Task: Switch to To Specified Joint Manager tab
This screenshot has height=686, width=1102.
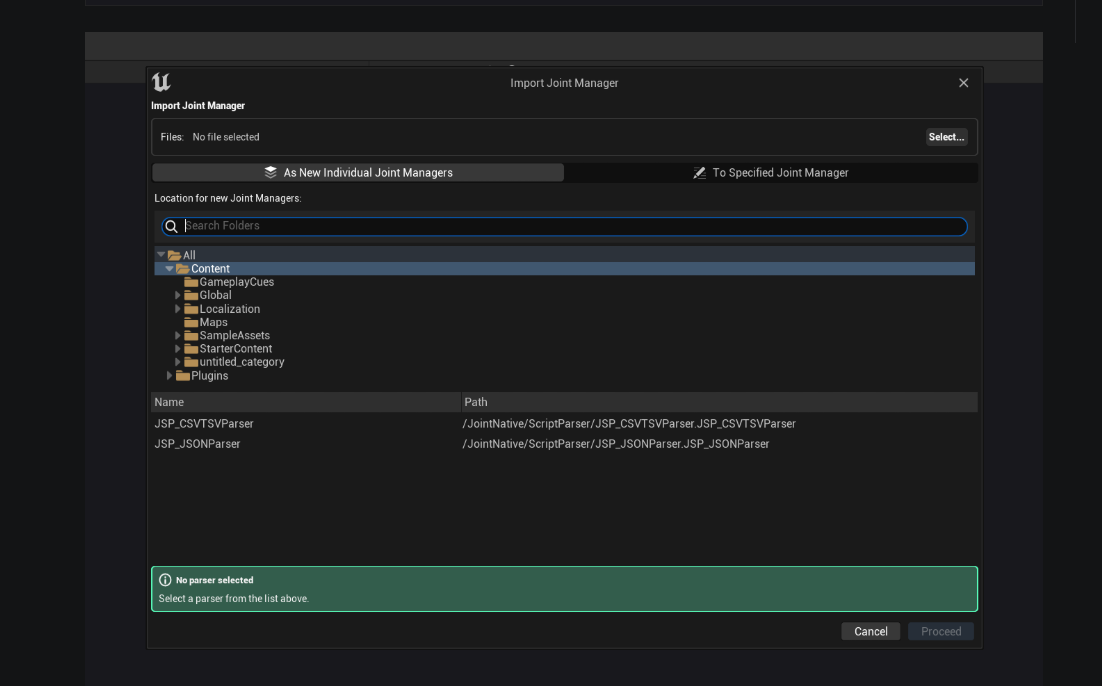Action: click(x=771, y=173)
